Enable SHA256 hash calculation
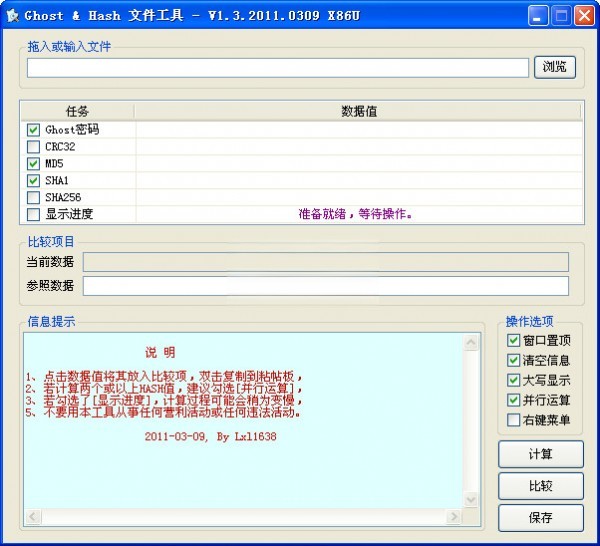The height and width of the screenshot is (546, 600). 34,197
